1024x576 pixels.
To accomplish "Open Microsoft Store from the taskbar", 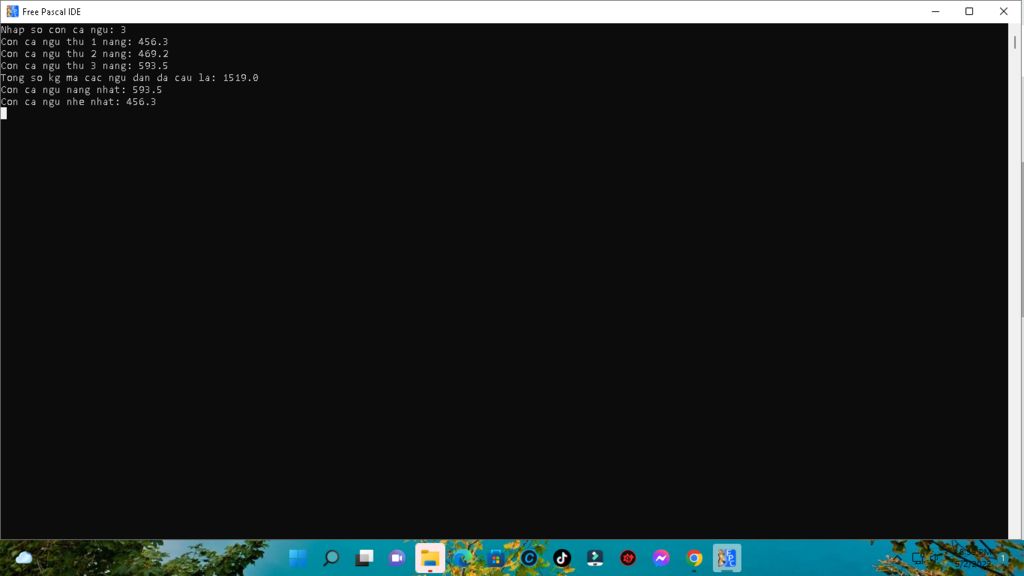I will coord(496,558).
